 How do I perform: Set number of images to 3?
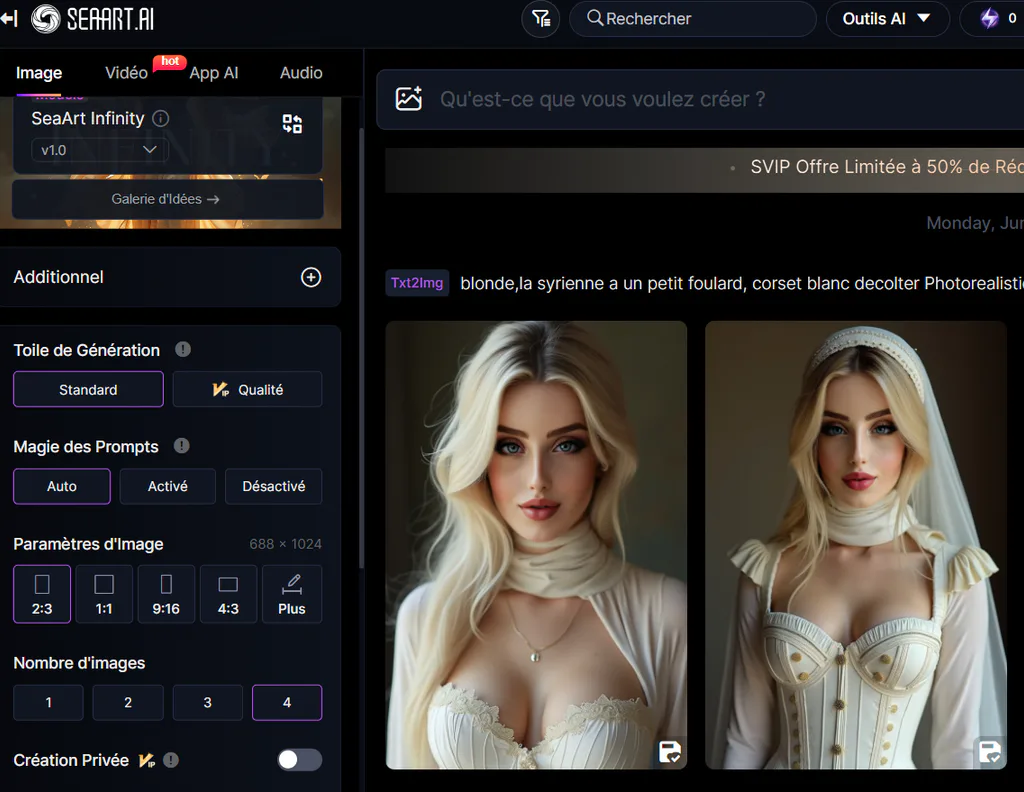208,703
